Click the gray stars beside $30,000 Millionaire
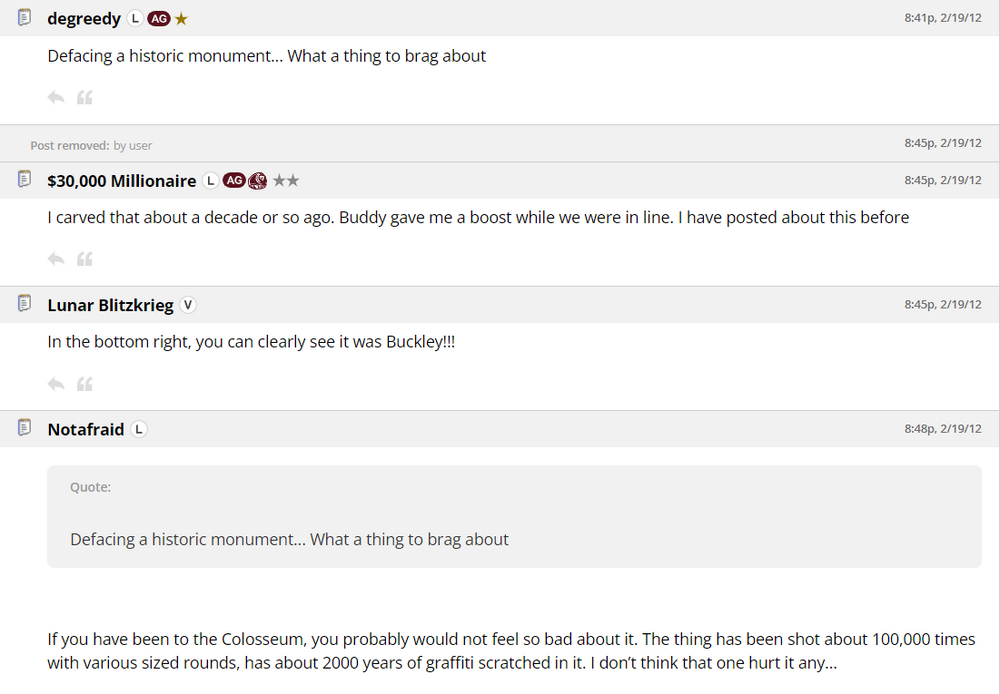This screenshot has width=1000, height=694. [285, 181]
